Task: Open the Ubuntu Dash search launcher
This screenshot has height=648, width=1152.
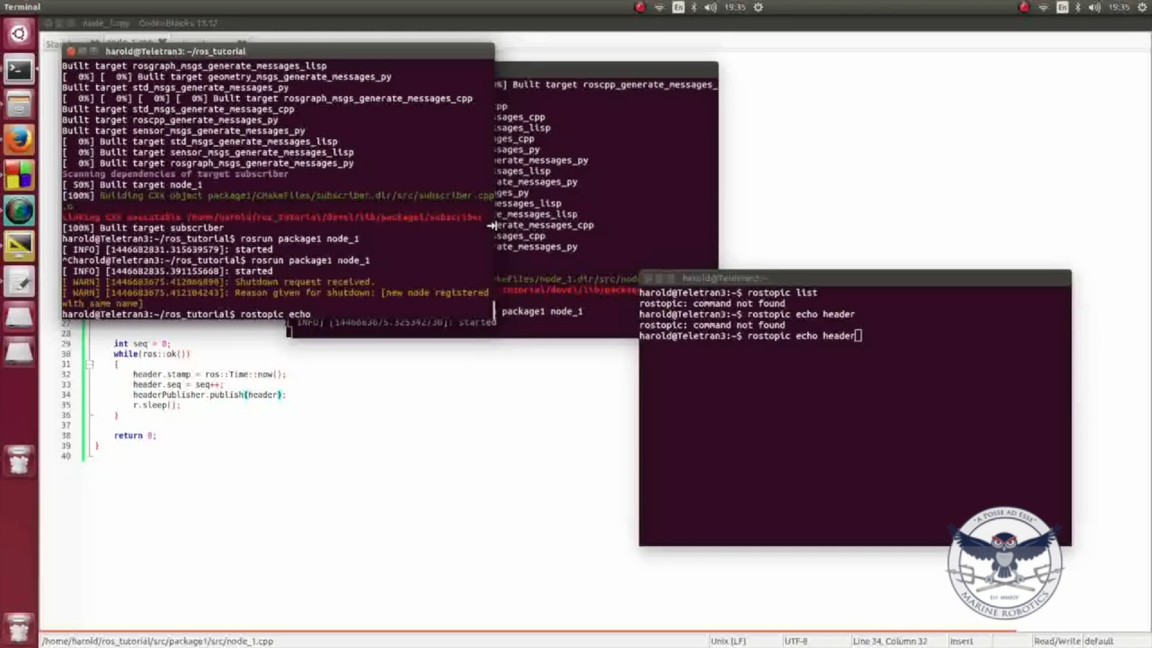Action: [19, 33]
